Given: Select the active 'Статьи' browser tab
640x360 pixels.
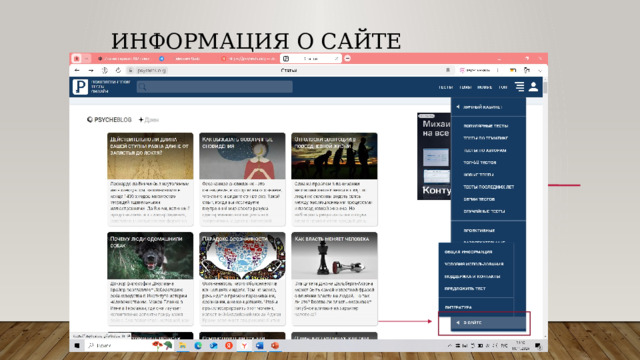Looking at the screenshot, I should coord(311,59).
